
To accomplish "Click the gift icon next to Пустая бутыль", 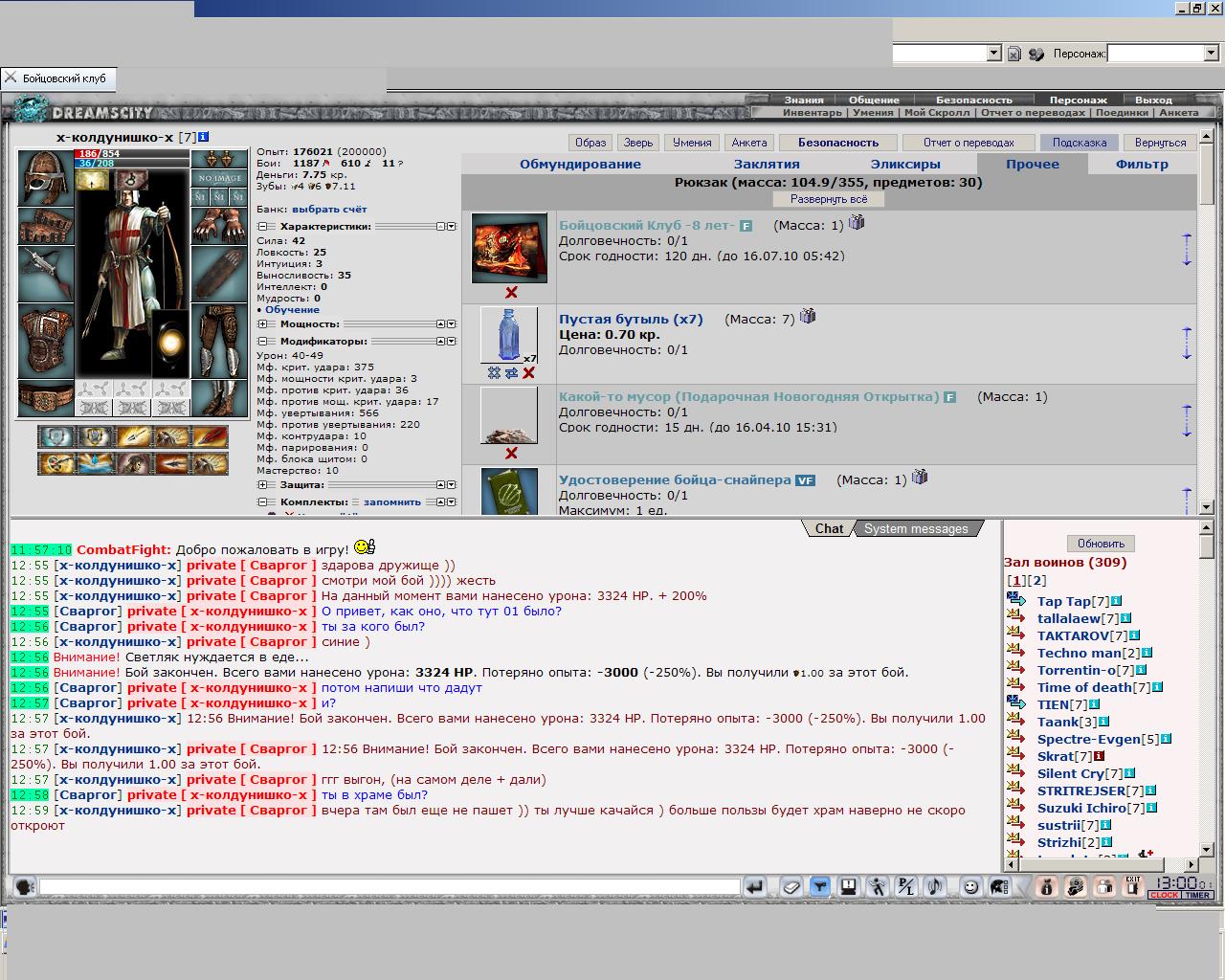I will [x=809, y=316].
